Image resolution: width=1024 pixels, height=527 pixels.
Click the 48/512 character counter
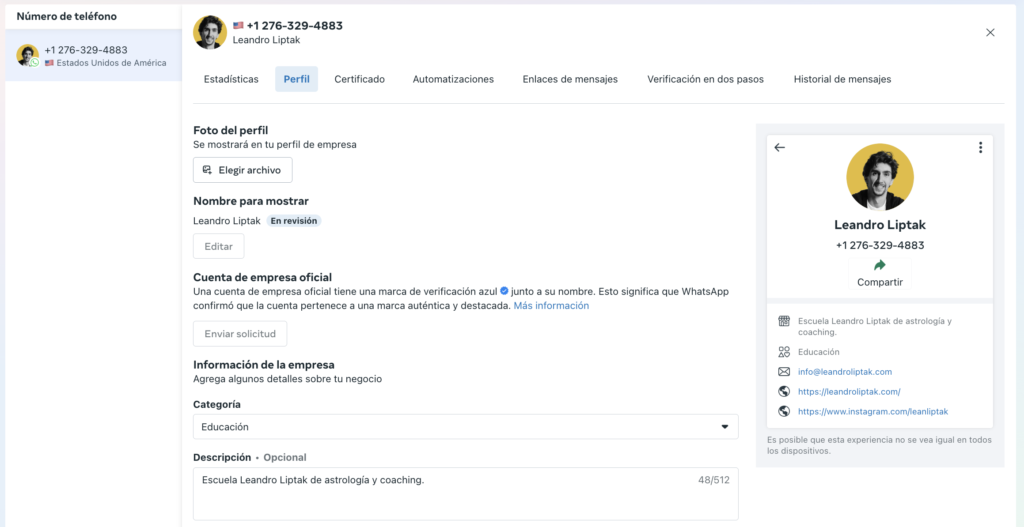pyautogui.click(x=714, y=480)
